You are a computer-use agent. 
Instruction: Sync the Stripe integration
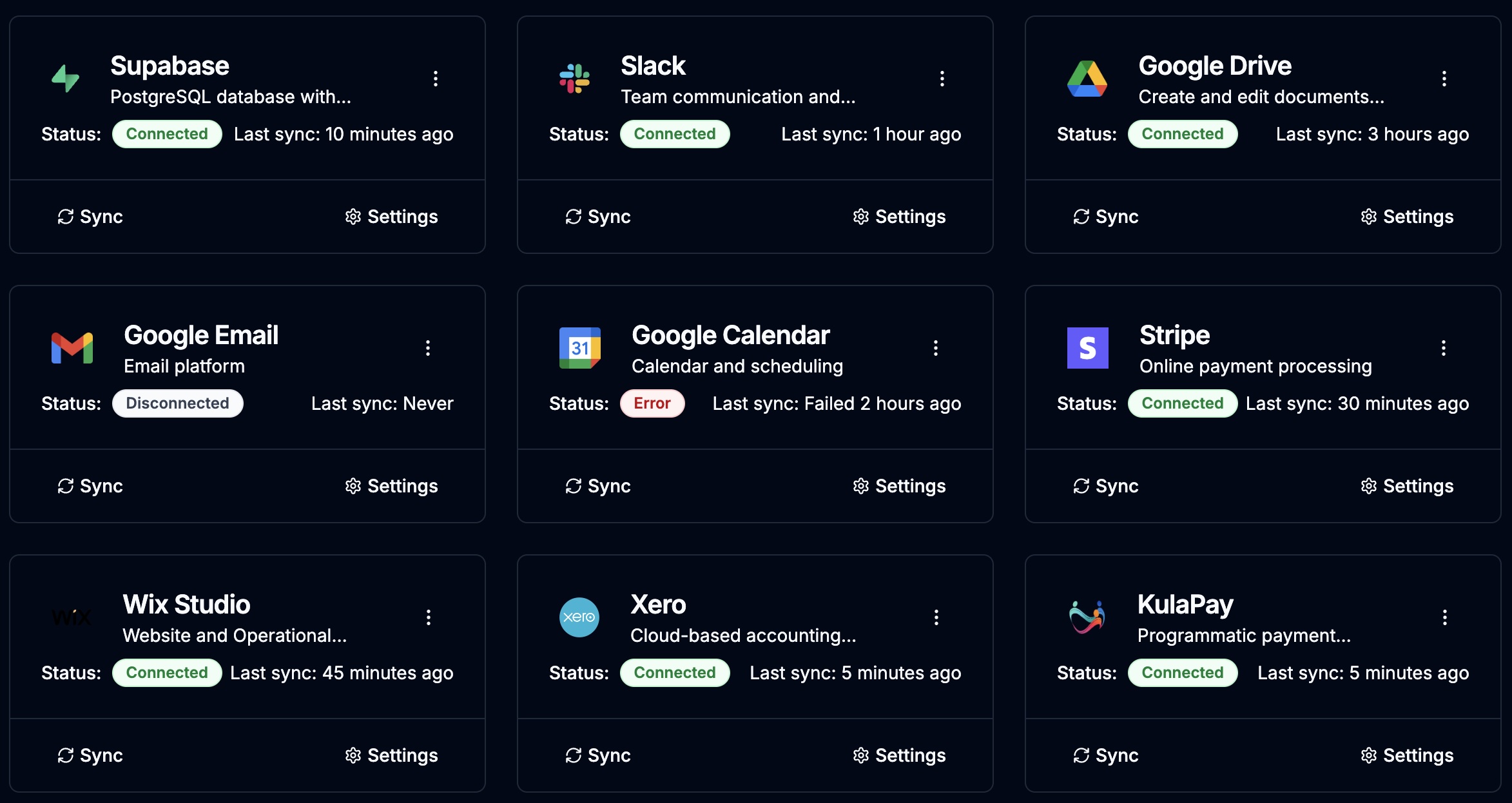coord(1106,486)
